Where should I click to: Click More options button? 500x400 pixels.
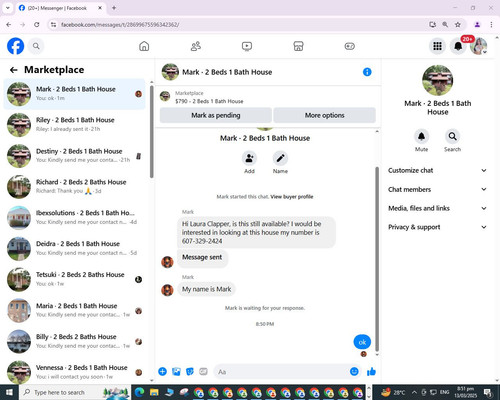coord(324,115)
